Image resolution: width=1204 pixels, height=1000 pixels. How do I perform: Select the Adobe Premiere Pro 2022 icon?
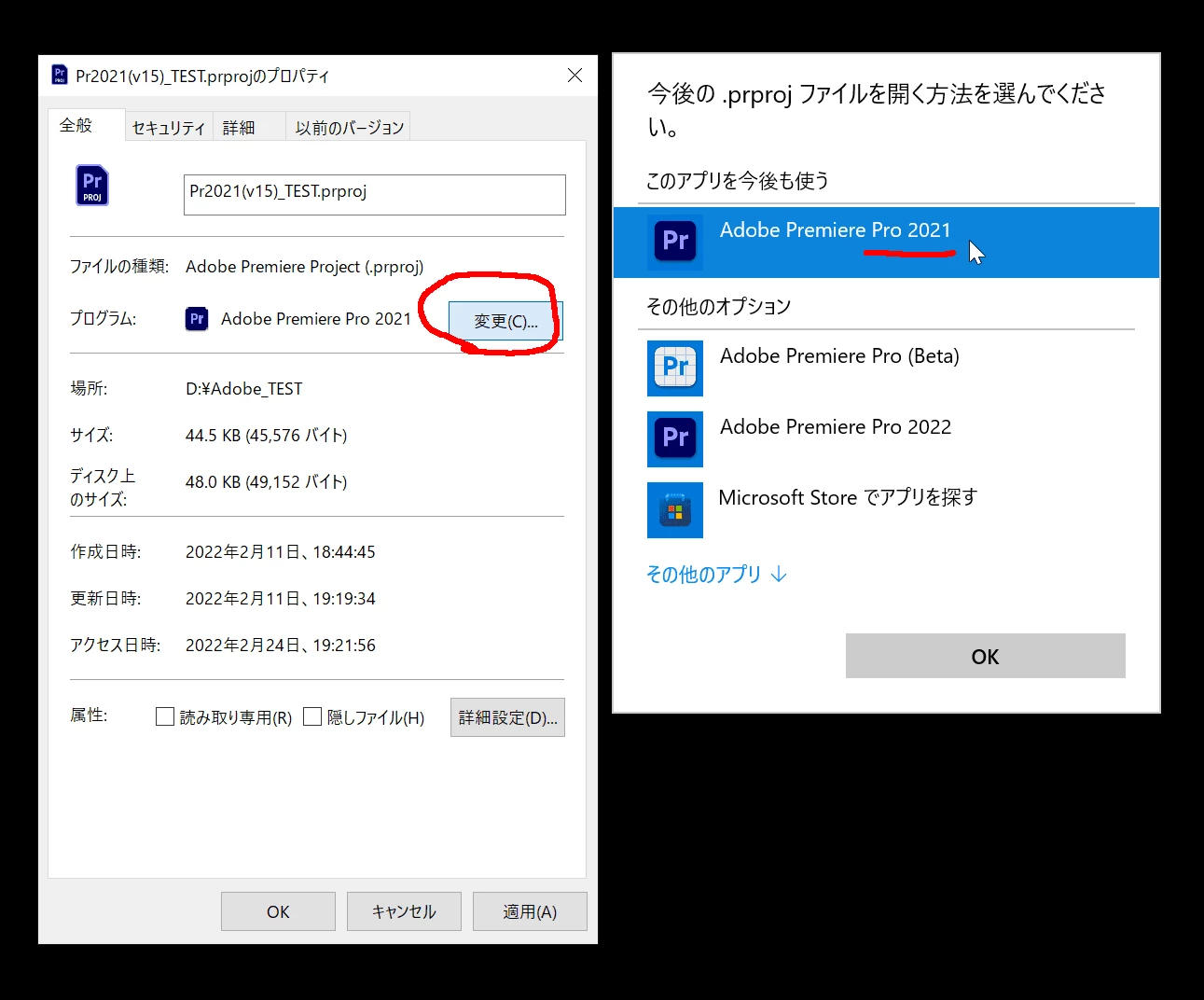[x=675, y=438]
